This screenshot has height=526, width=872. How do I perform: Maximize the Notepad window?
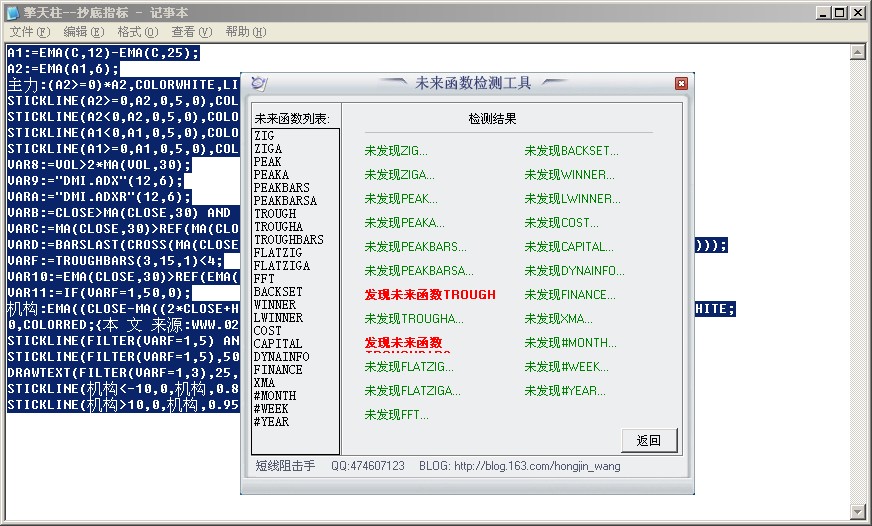point(840,12)
